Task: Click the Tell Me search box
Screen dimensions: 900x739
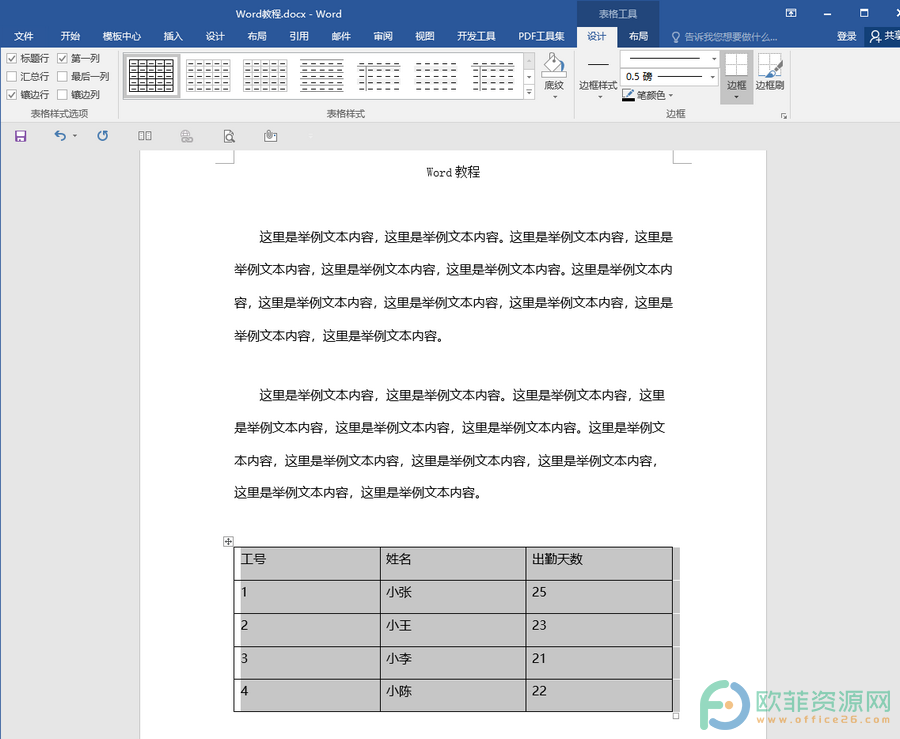Action: pyautogui.click(x=725, y=37)
